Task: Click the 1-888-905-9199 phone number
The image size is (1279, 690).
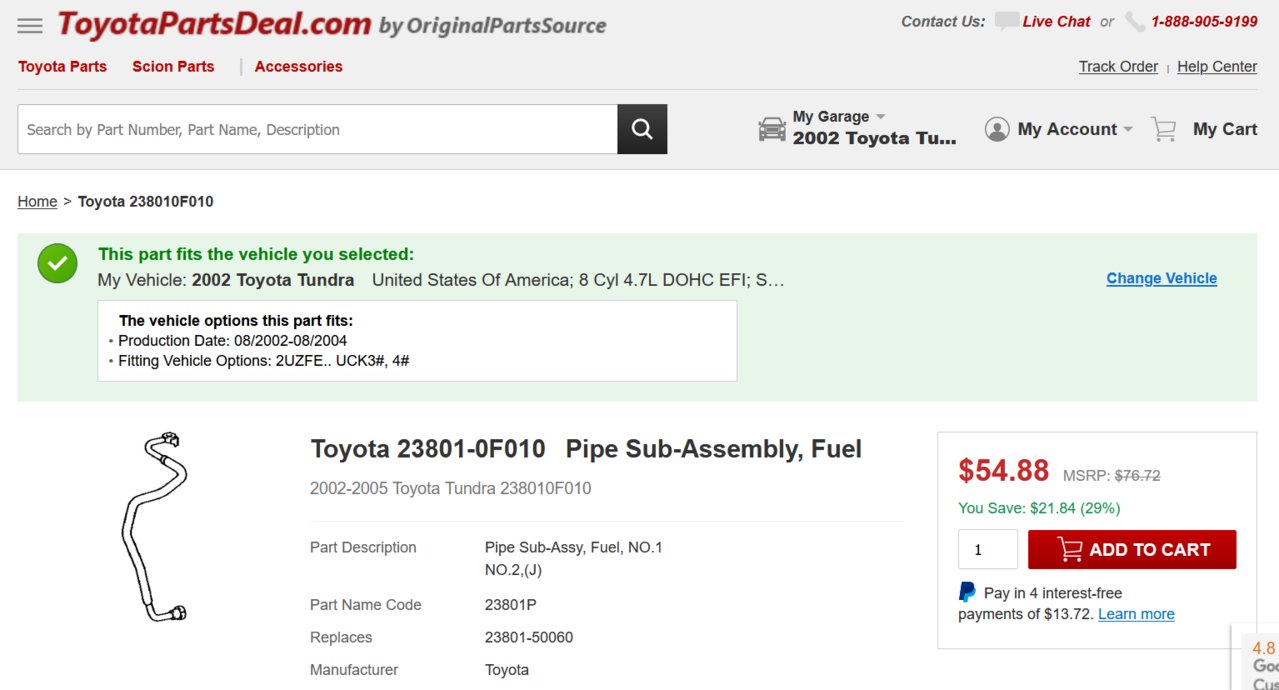Action: tap(1204, 21)
